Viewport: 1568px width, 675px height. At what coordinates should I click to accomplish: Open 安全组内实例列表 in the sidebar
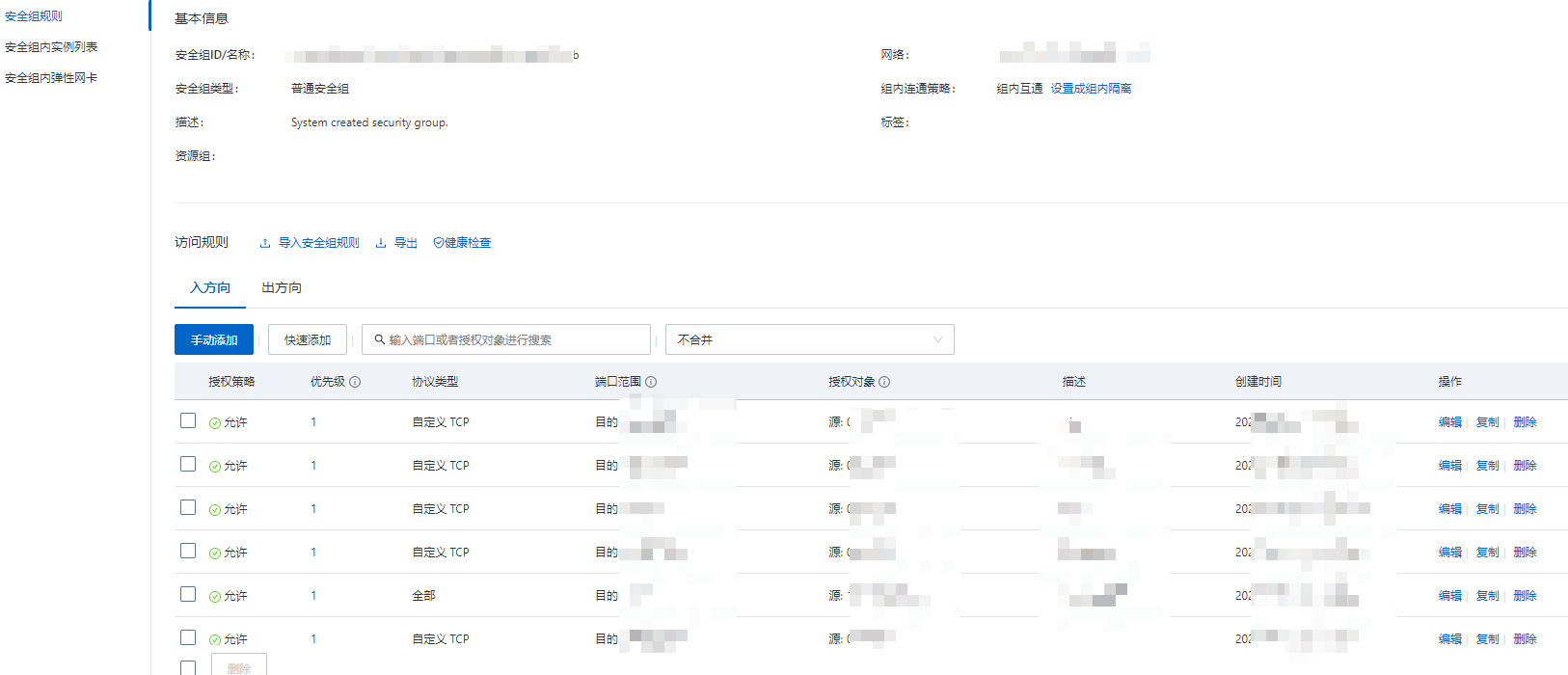click(x=51, y=47)
